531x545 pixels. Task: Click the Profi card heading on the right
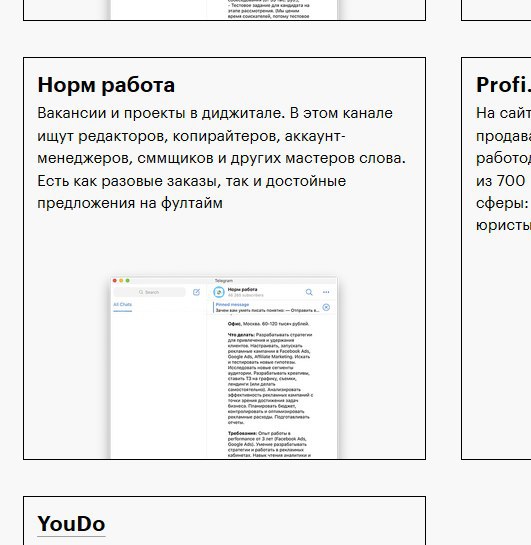click(x=503, y=85)
